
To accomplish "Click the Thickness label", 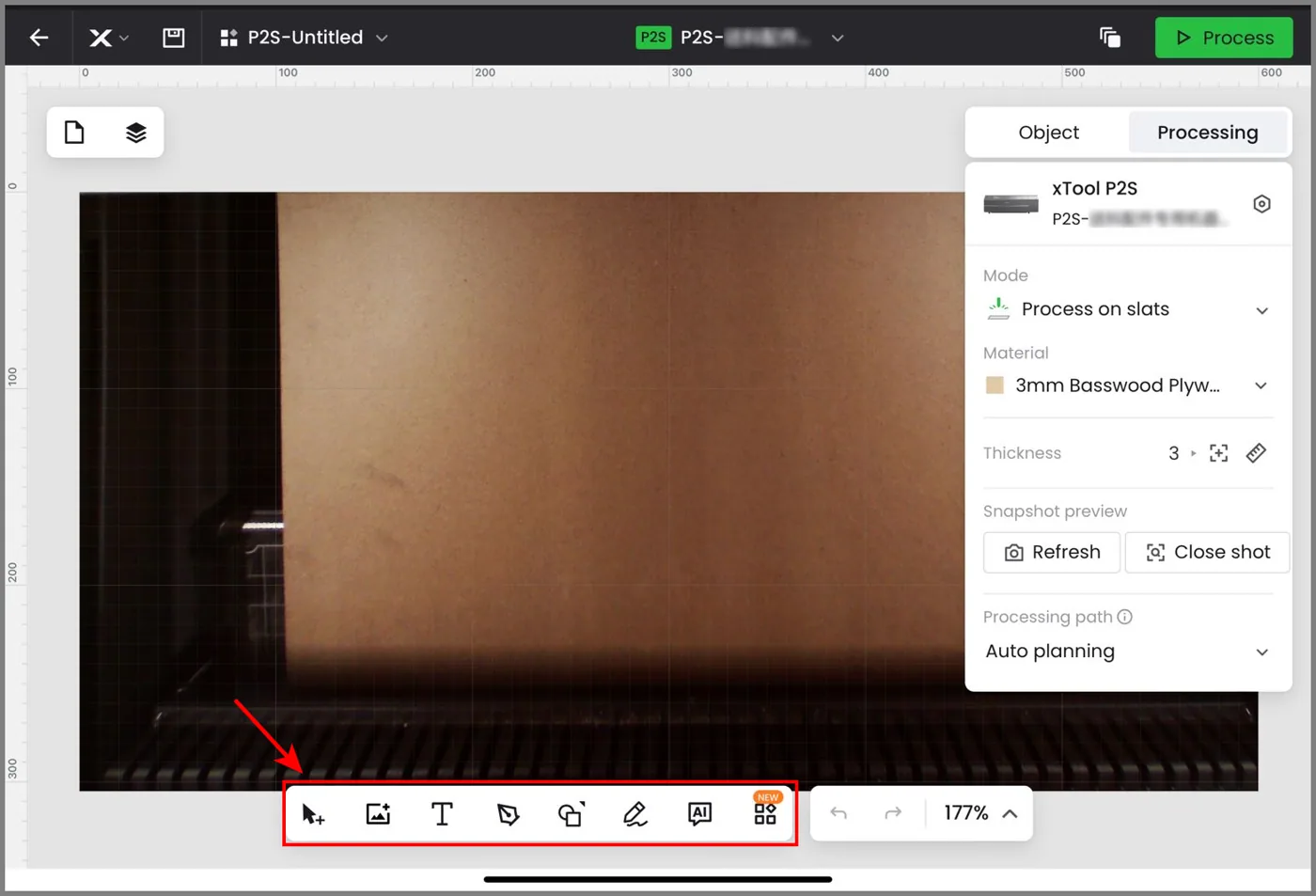I will pyautogui.click(x=1022, y=453).
